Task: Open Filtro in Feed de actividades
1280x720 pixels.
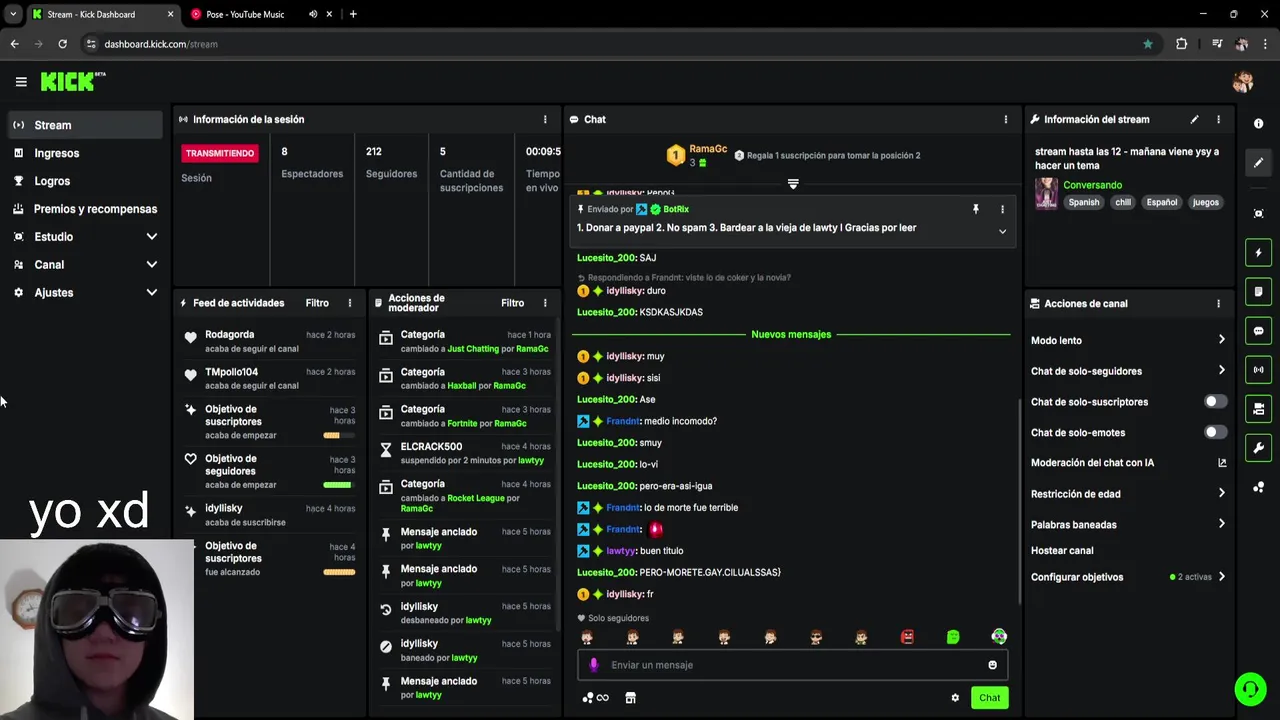Action: pos(317,303)
